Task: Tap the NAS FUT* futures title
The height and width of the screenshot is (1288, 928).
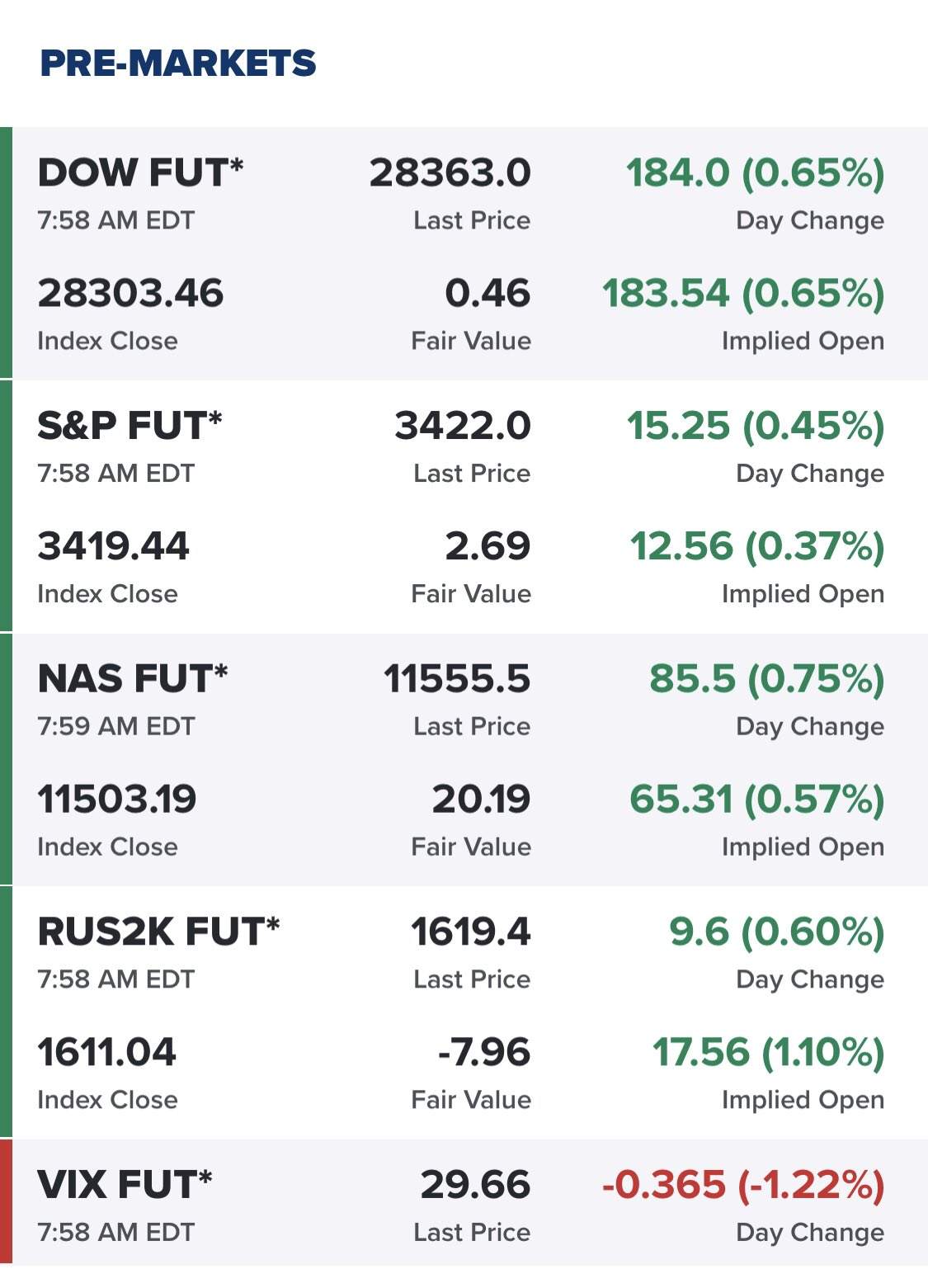Action: [x=132, y=679]
